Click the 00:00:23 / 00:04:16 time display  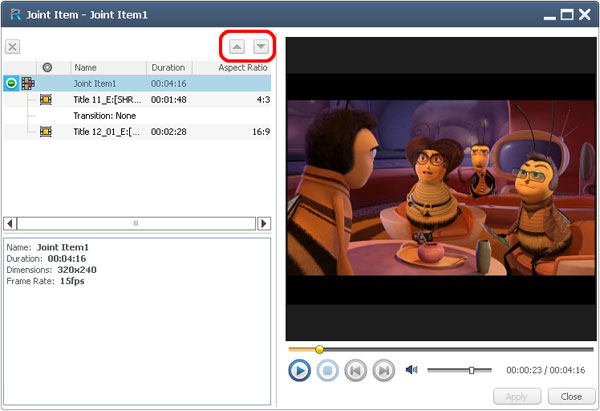point(546,370)
